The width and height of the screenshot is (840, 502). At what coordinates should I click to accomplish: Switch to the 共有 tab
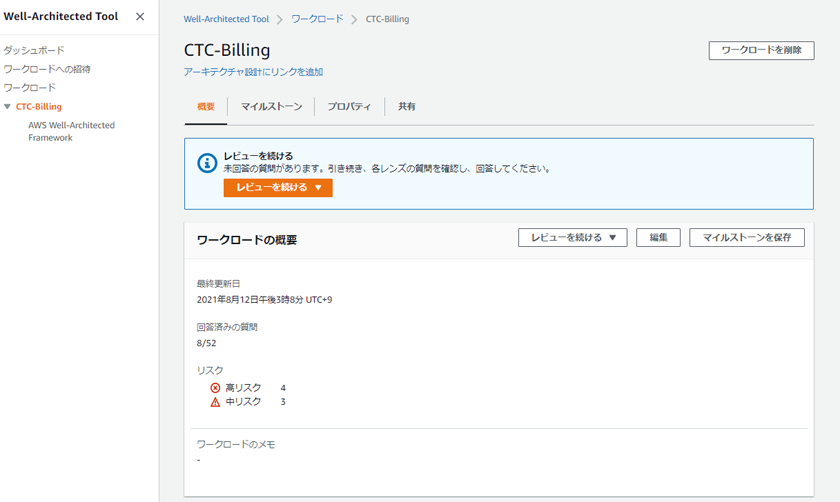pyautogui.click(x=407, y=107)
